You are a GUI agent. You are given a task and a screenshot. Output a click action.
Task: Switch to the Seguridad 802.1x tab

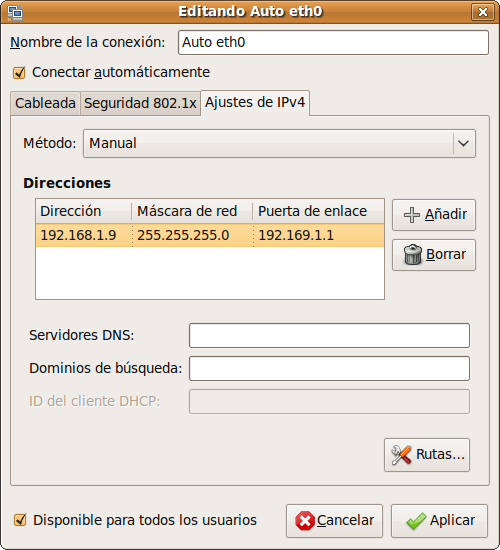[140, 103]
